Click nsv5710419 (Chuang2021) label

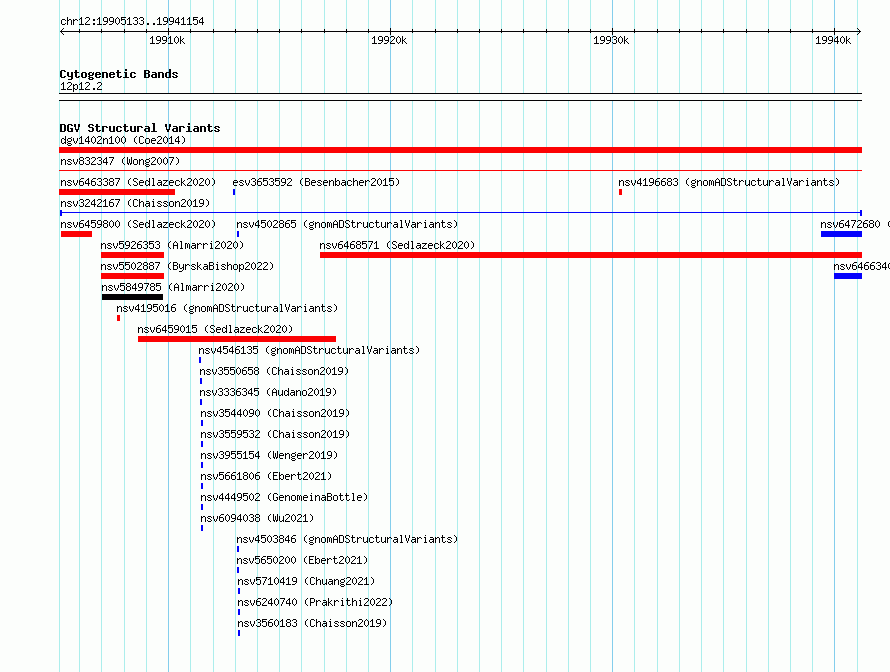(306, 581)
